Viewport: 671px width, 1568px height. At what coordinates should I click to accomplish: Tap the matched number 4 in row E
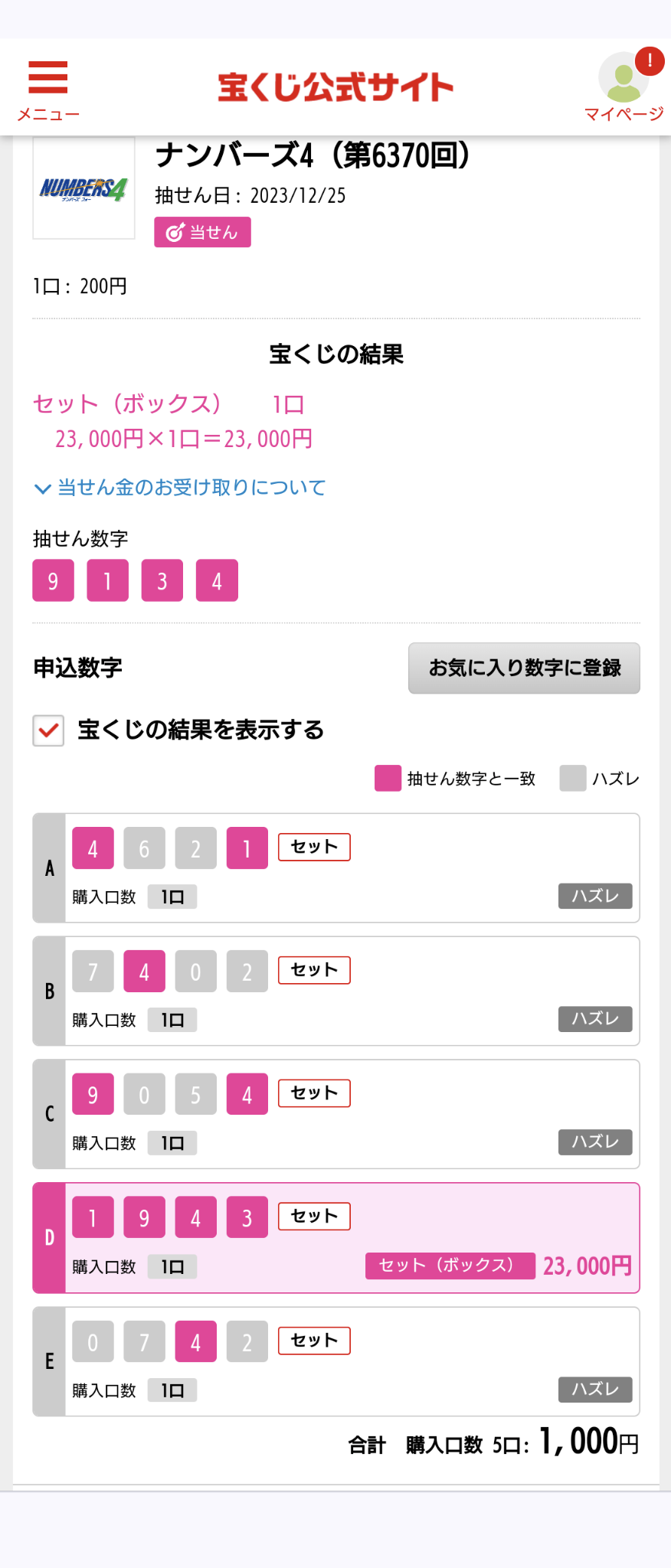click(x=196, y=1341)
